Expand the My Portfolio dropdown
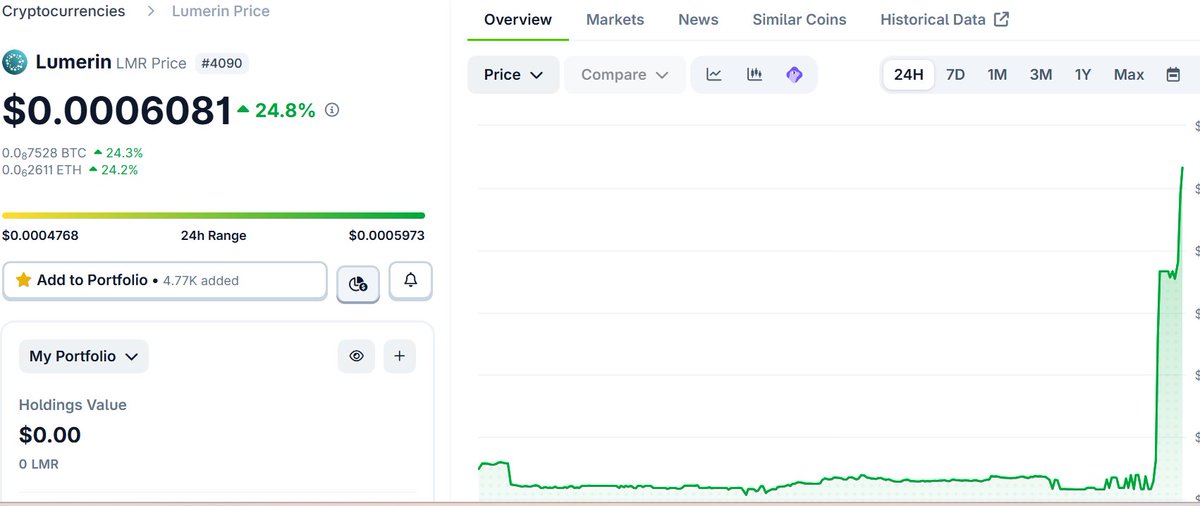The width and height of the screenshot is (1200, 506). click(83, 356)
